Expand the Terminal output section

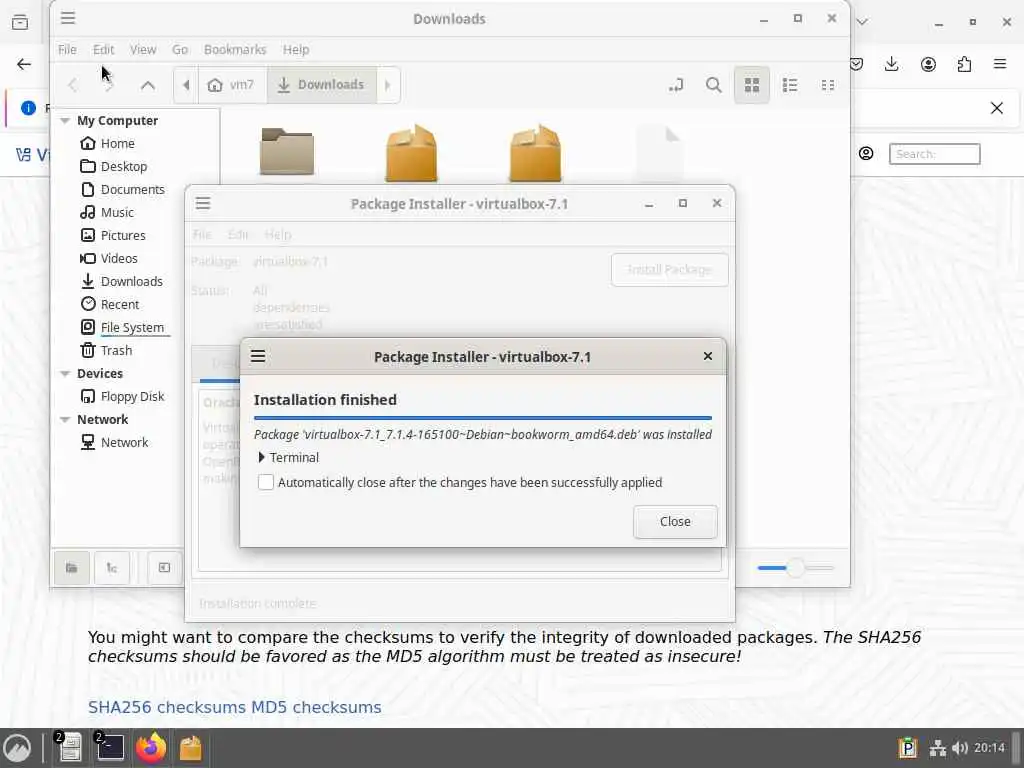tap(289, 457)
